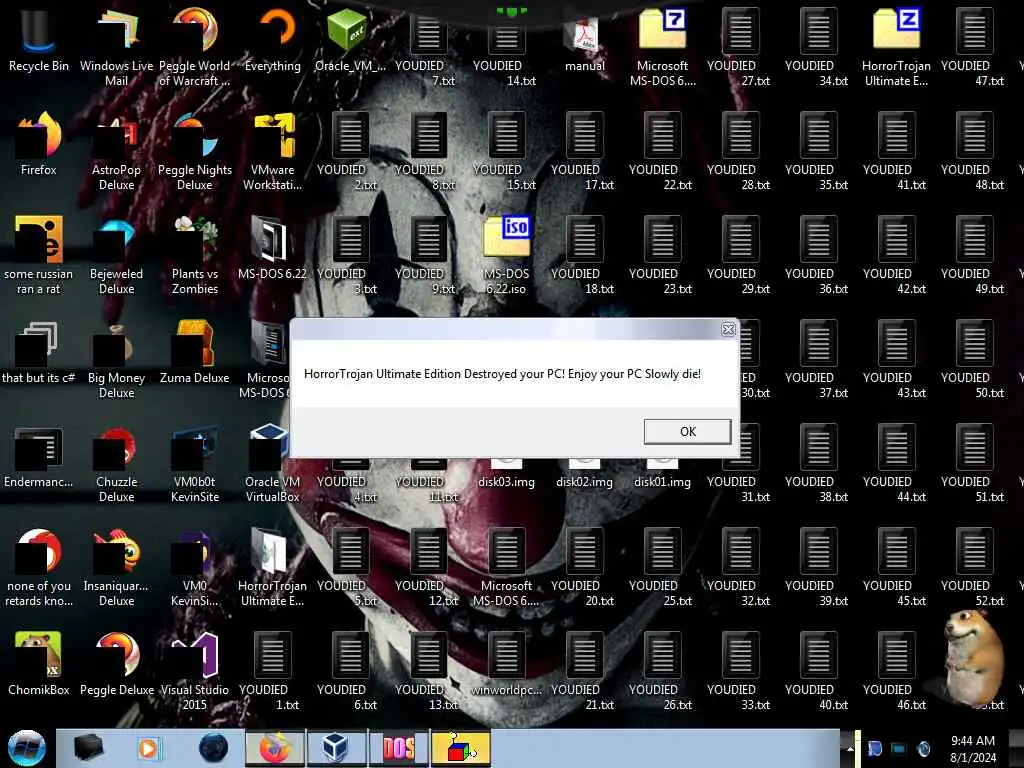This screenshot has width=1024, height=768.
Task: Select the Windows Live Mail desktop icon
Action: point(116,48)
